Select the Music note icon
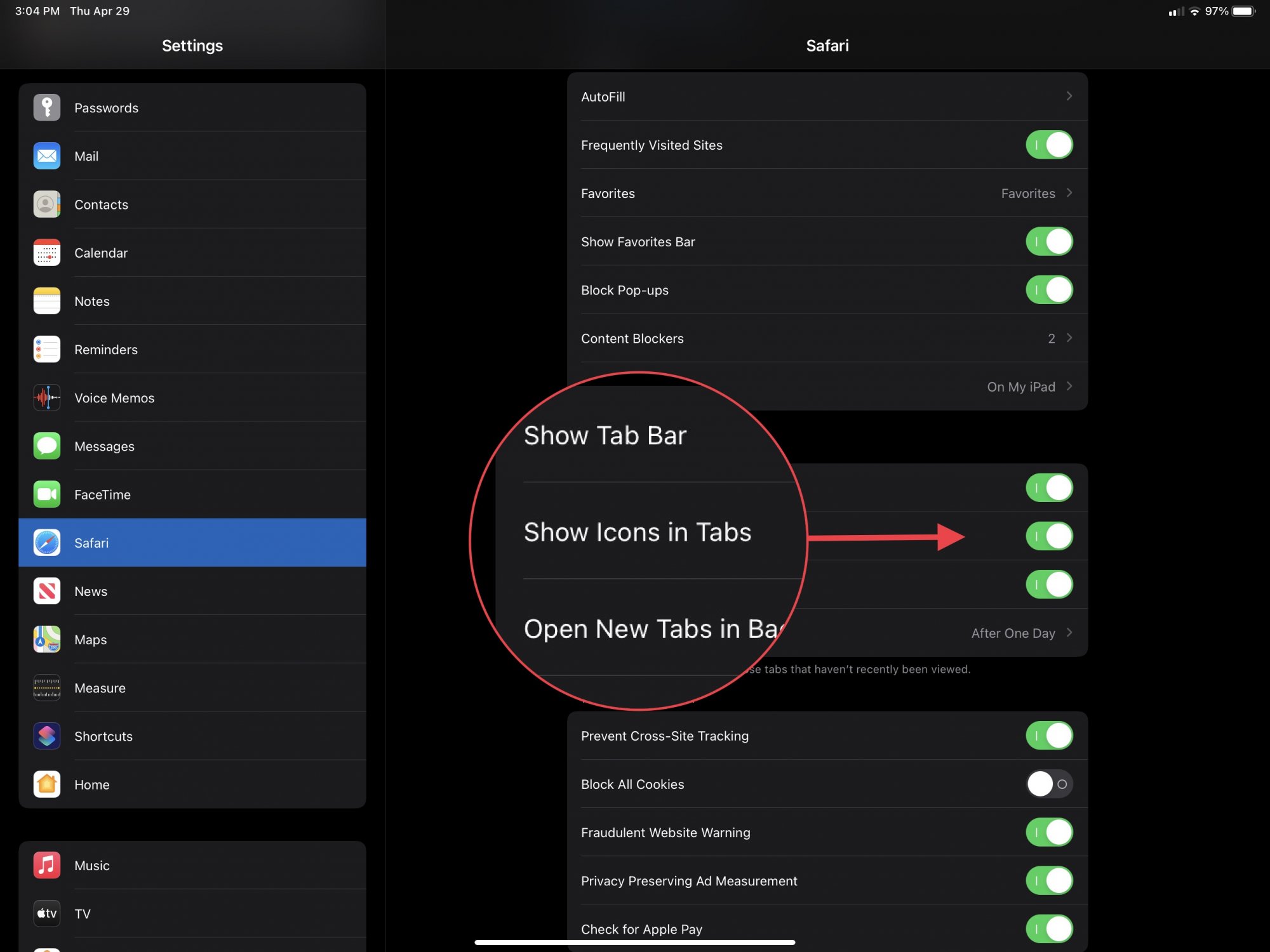The height and width of the screenshot is (952, 1270). (x=46, y=865)
